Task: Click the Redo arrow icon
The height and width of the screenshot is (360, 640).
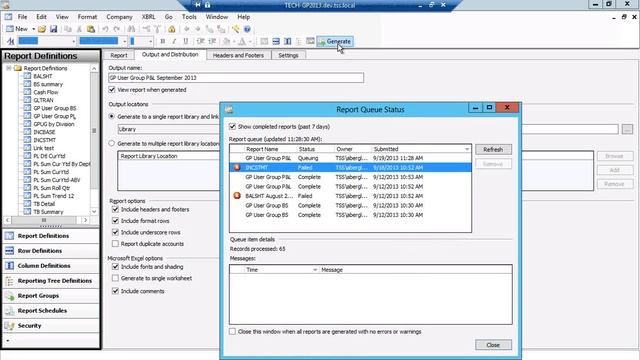Action: point(117,29)
